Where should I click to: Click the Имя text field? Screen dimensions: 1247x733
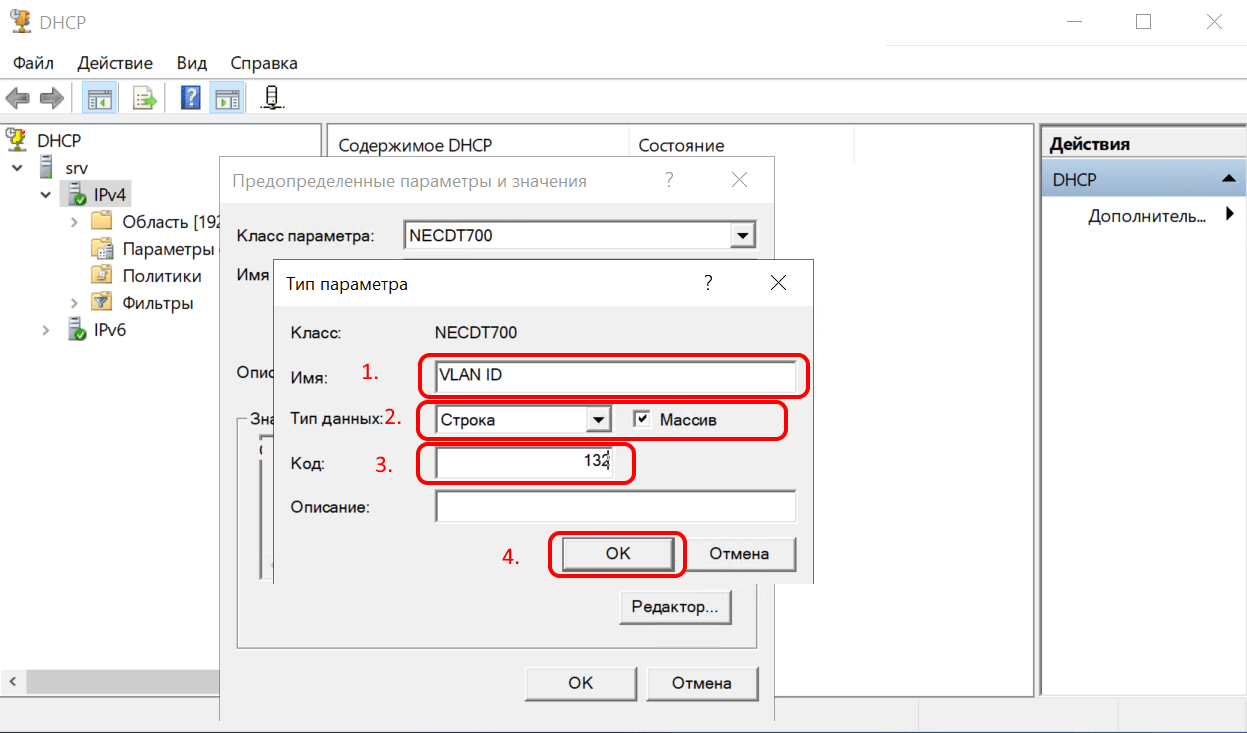(615, 377)
